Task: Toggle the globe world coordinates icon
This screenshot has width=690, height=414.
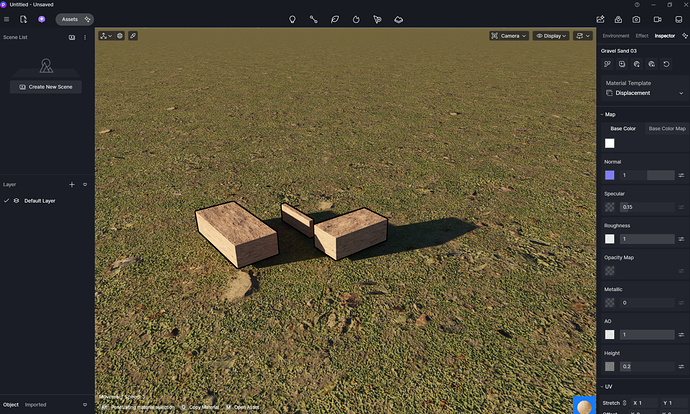Action: (x=120, y=36)
